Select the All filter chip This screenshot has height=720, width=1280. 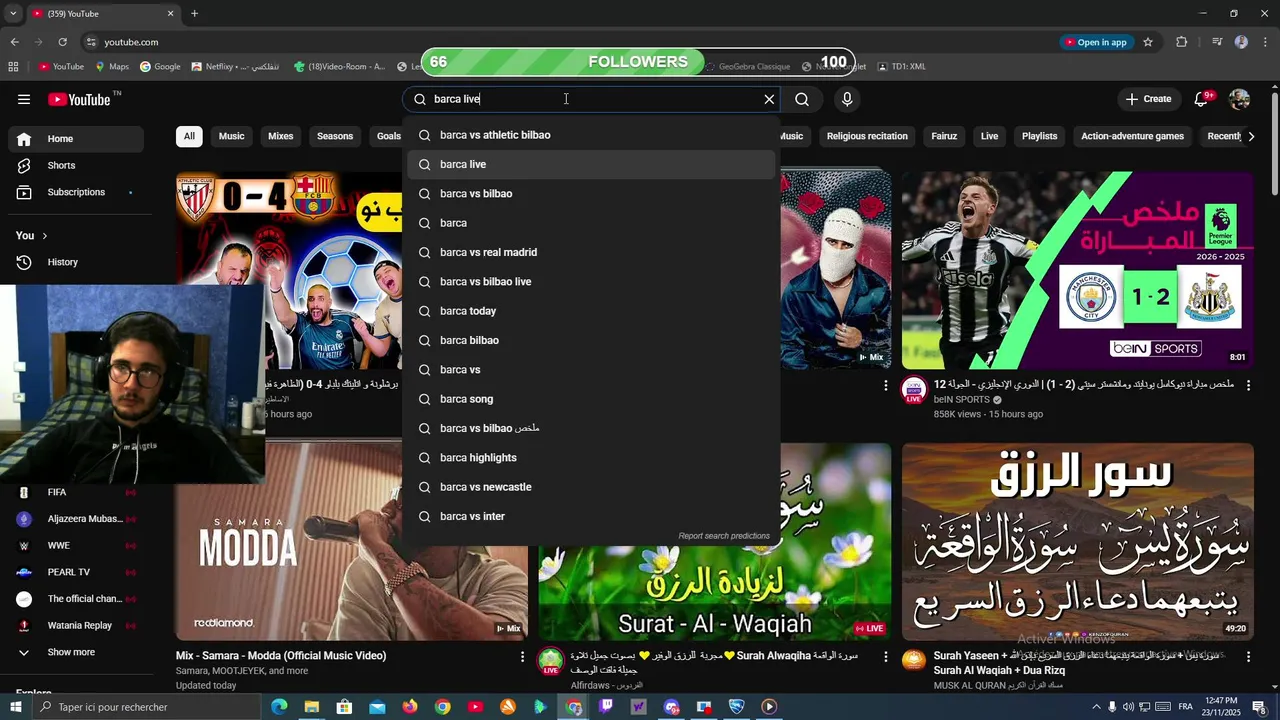pos(189,136)
